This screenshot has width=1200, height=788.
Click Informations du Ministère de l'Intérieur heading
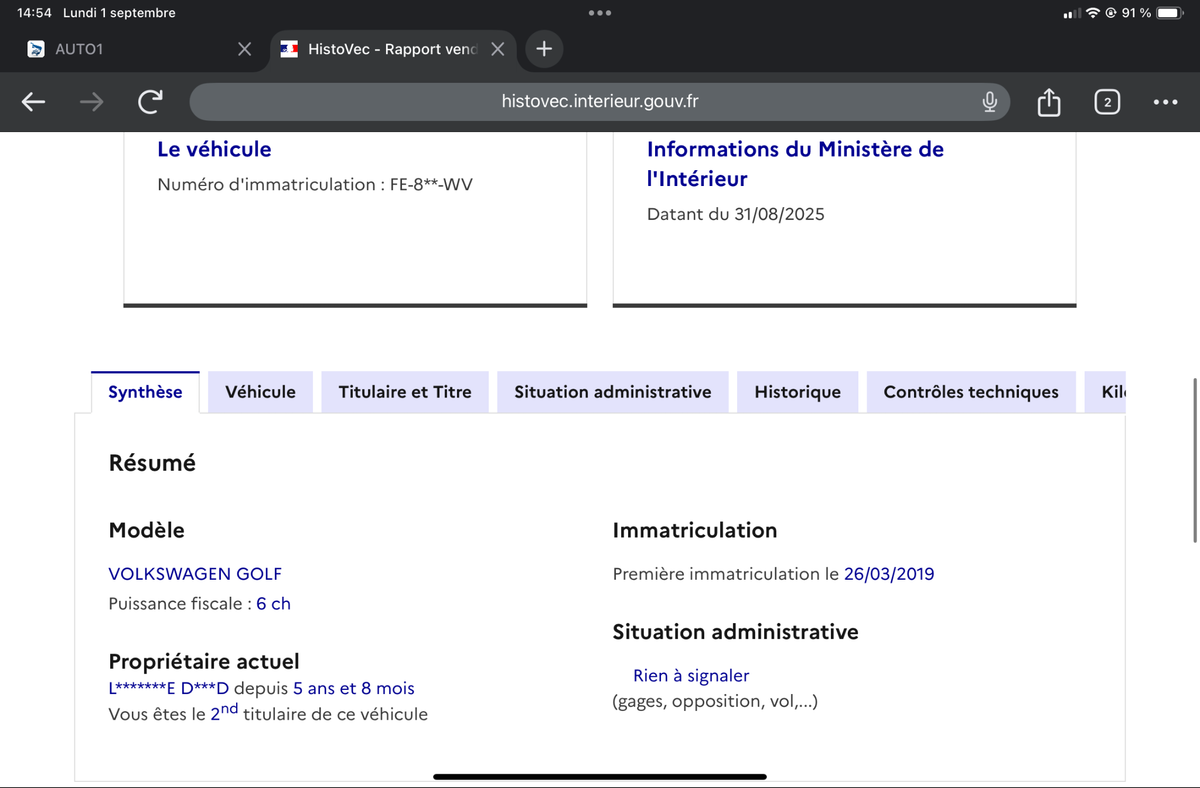[x=795, y=164]
